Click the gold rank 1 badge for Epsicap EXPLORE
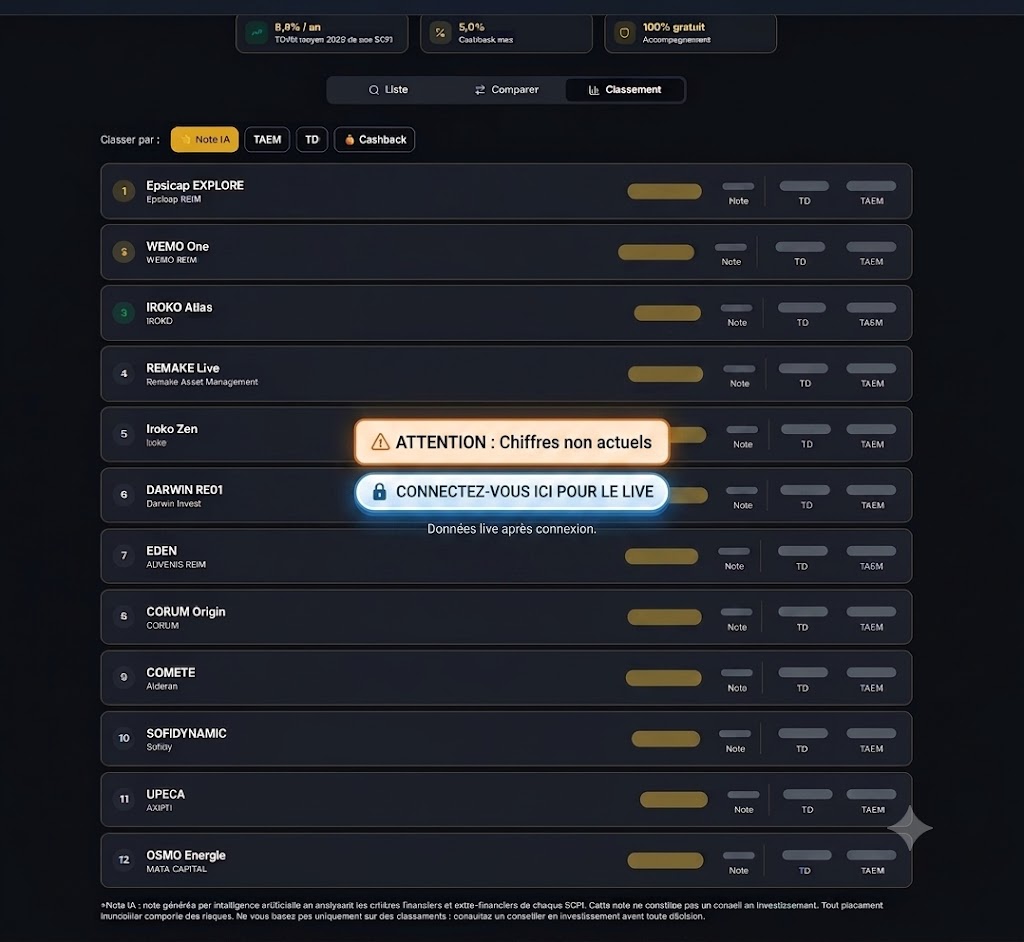Image resolution: width=1024 pixels, height=942 pixels. 124,191
